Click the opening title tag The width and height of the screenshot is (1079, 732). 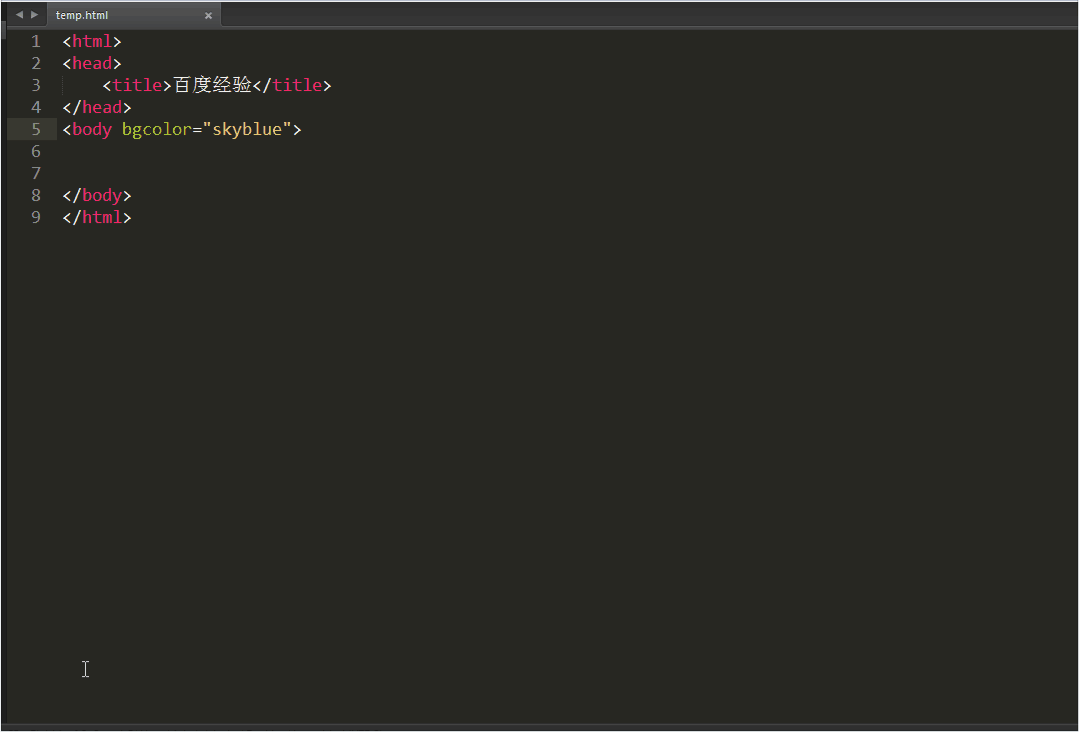(x=137, y=85)
